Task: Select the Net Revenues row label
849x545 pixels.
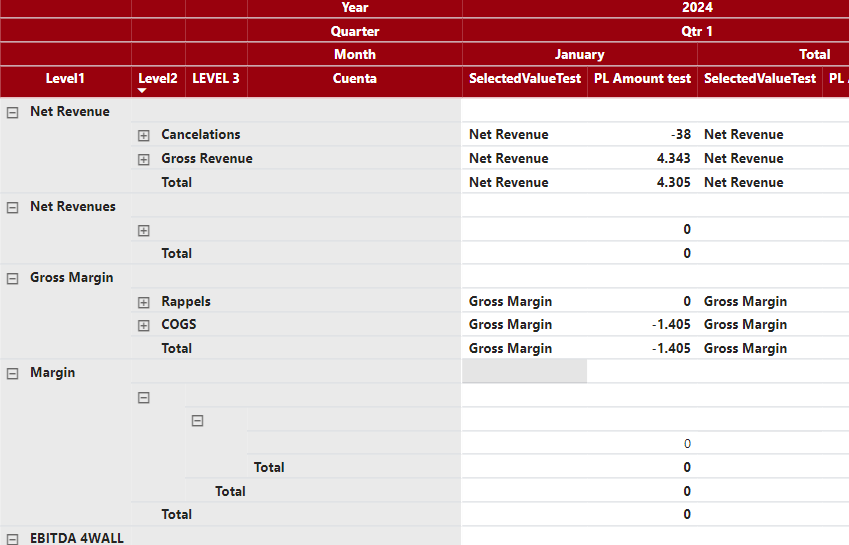Action: (73, 206)
